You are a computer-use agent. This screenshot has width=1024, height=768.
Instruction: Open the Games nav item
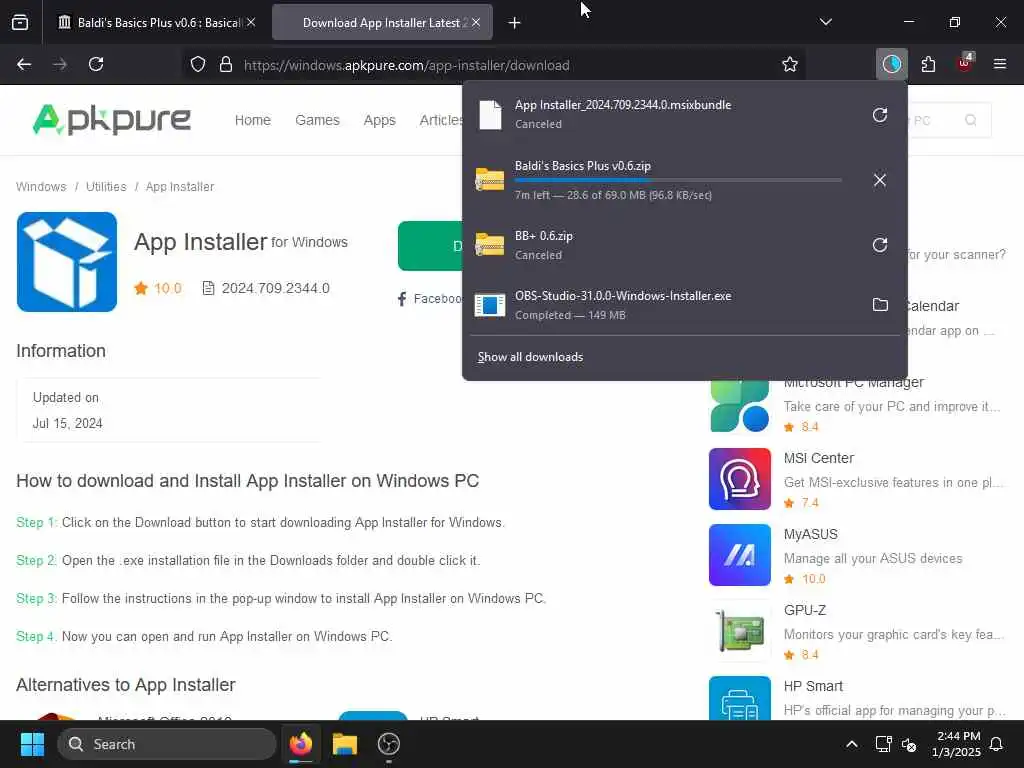click(x=317, y=120)
